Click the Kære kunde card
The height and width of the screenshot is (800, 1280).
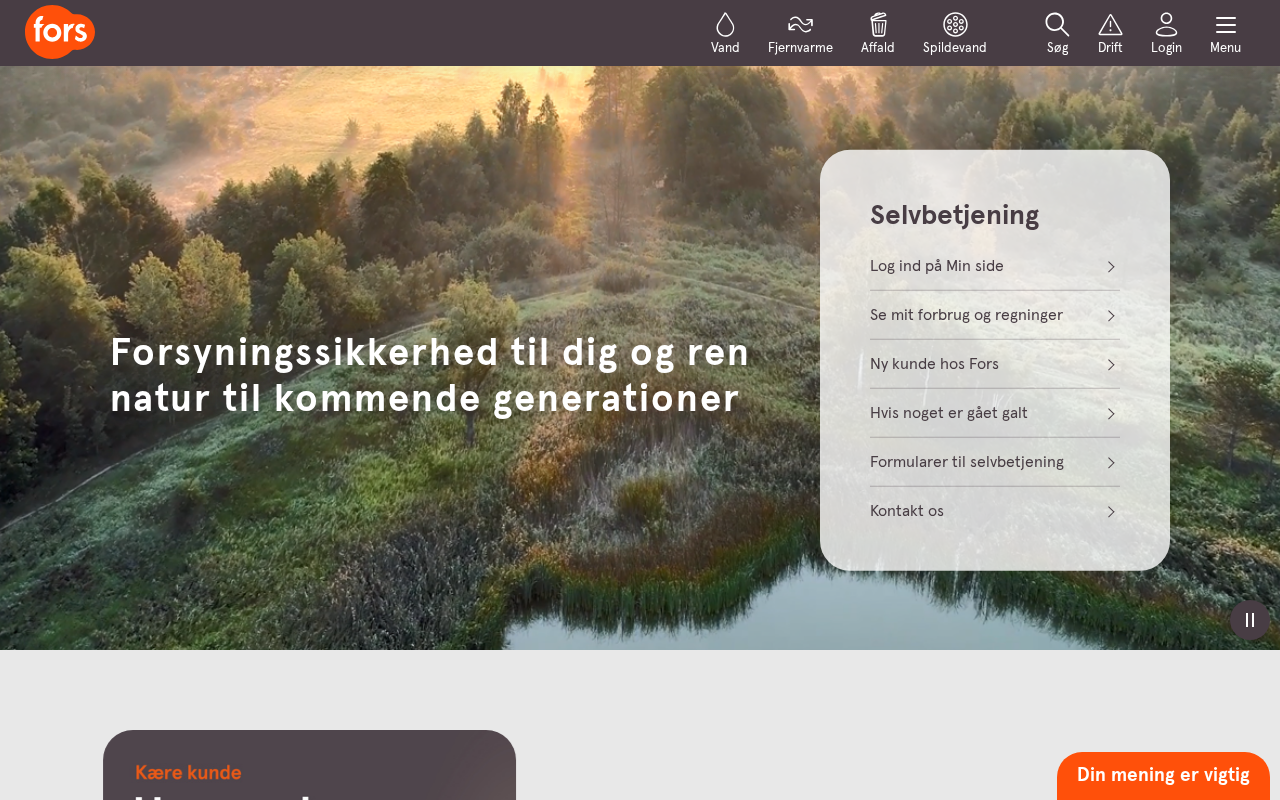pos(309,765)
